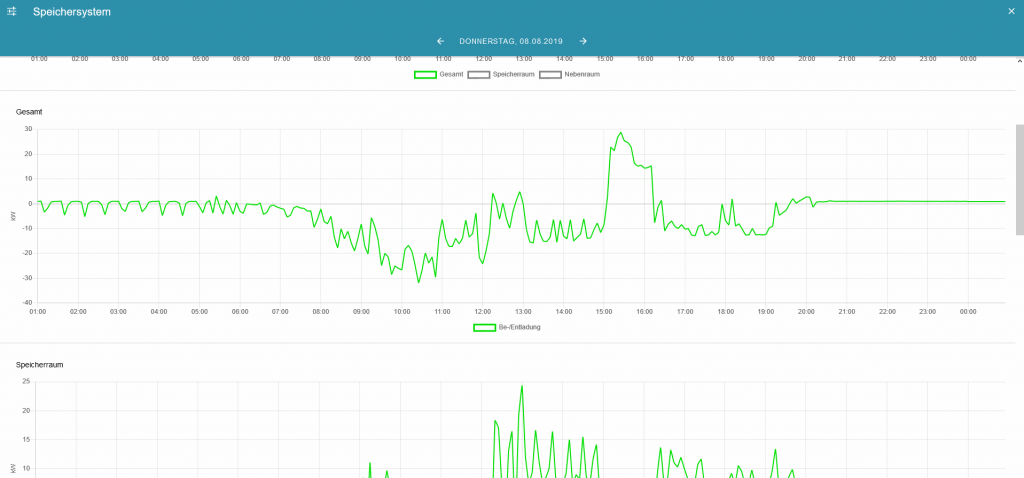Click the green Be-/Entladung legend swatch
Image resolution: width=1024 pixels, height=478 pixels.
[x=485, y=327]
